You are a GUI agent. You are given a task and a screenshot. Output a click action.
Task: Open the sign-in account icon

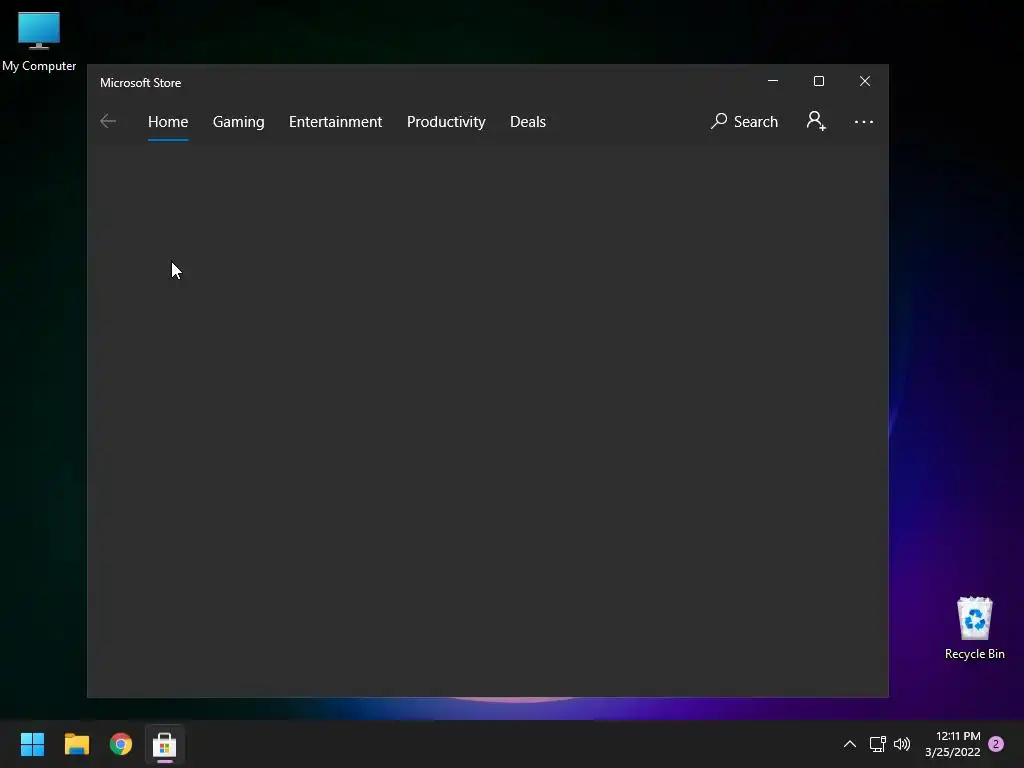[x=816, y=121]
